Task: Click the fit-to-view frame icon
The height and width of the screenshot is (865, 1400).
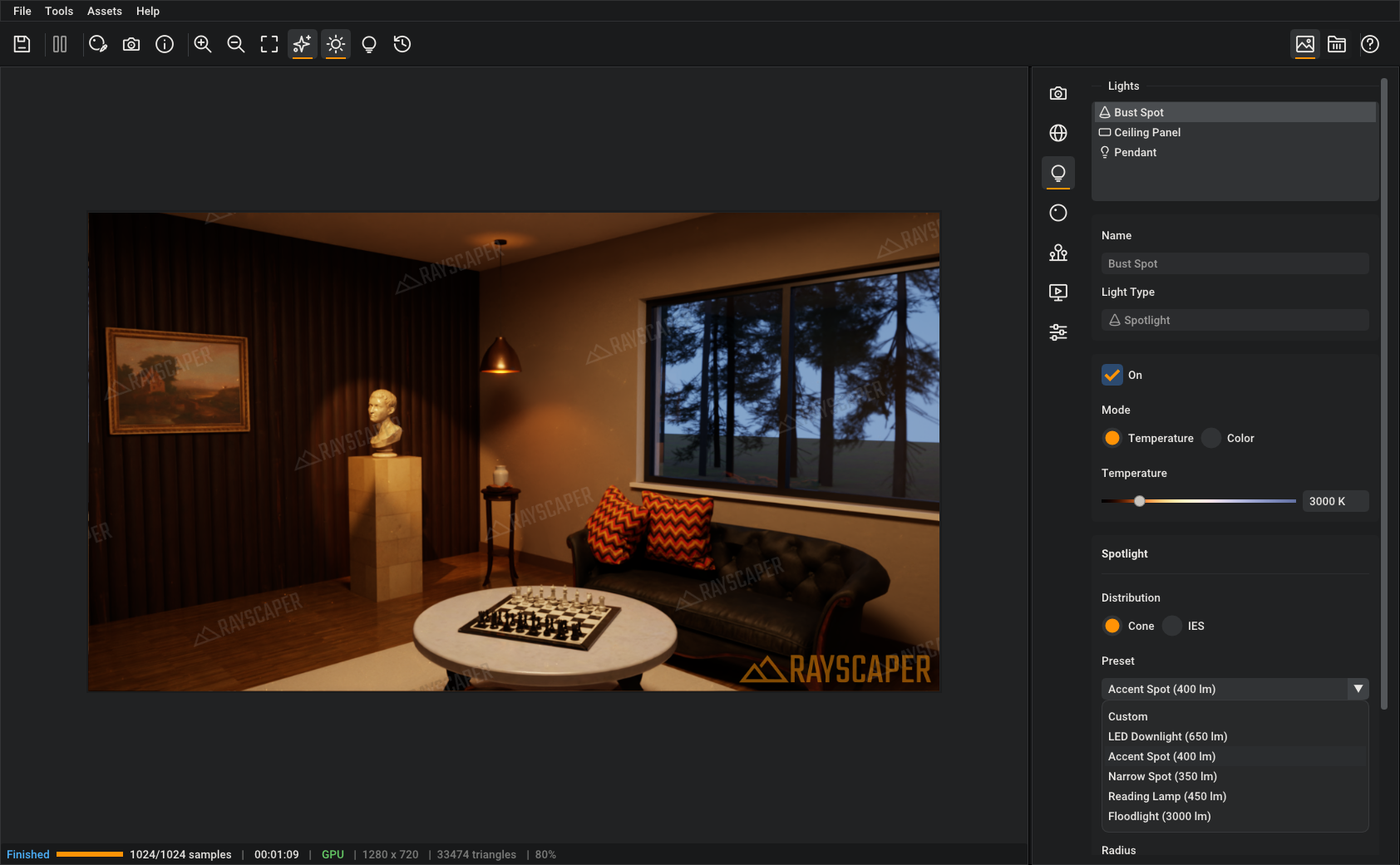Action: coord(269,44)
